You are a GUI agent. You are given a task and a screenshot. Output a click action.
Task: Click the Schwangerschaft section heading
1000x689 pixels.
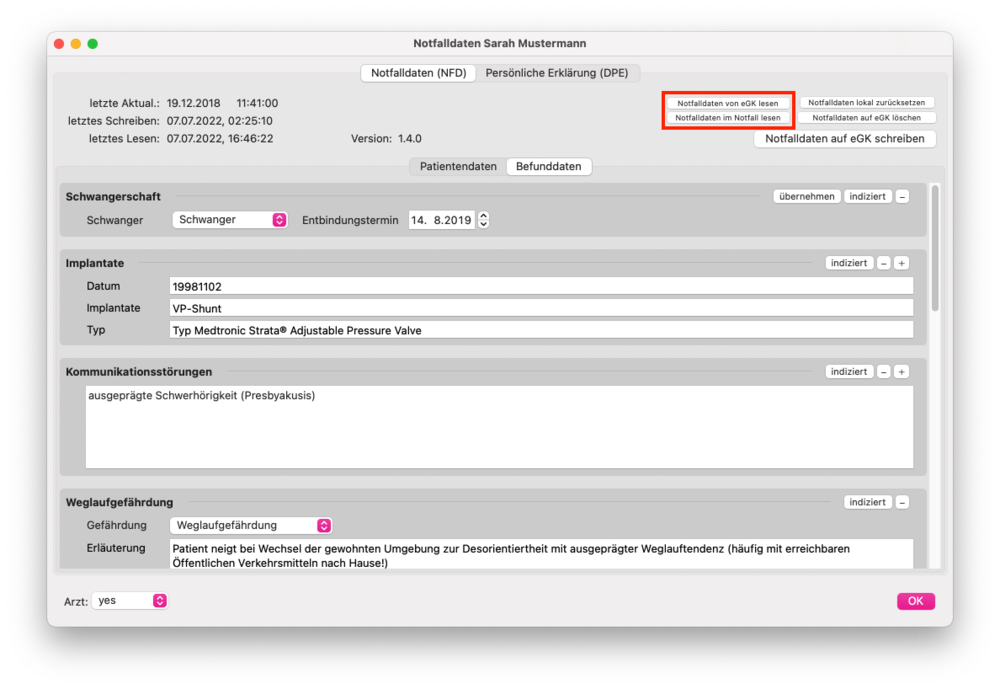[113, 196]
